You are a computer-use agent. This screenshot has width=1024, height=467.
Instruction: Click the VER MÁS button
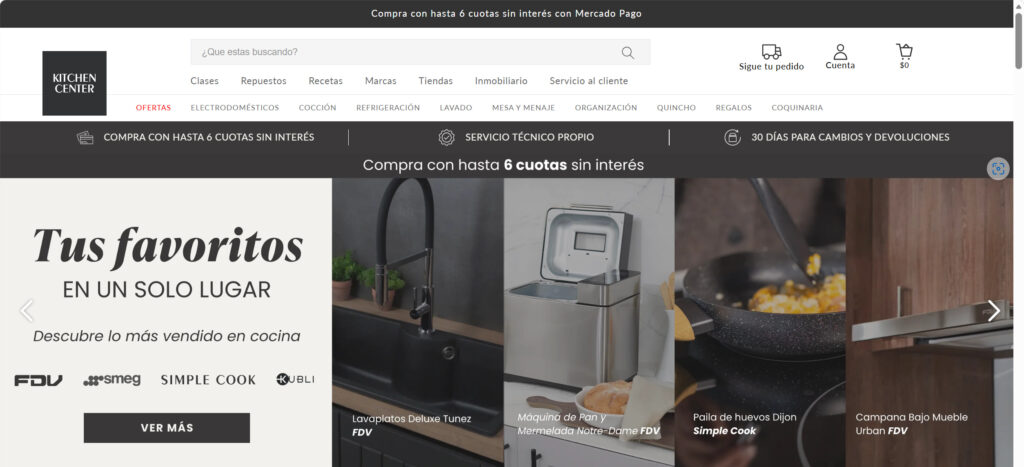[167, 428]
